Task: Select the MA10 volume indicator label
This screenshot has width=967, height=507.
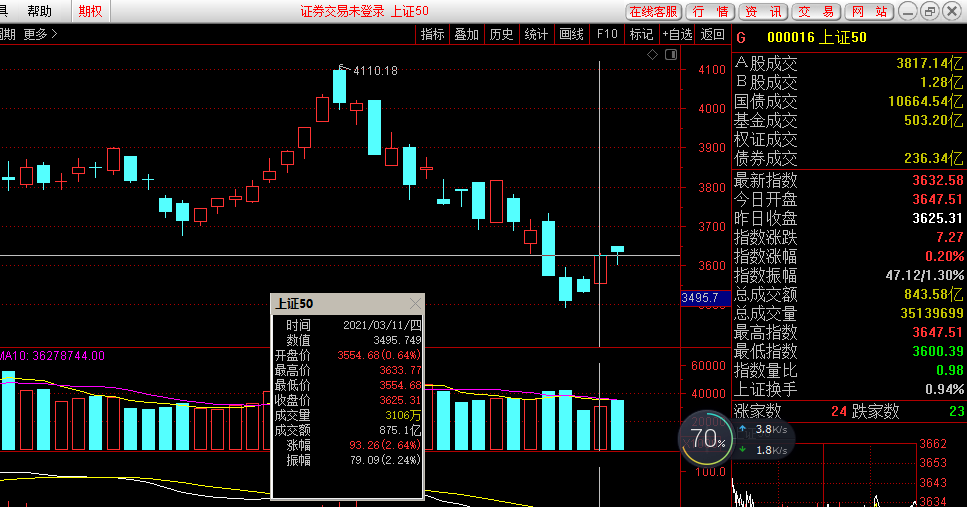Action: pos(52,356)
